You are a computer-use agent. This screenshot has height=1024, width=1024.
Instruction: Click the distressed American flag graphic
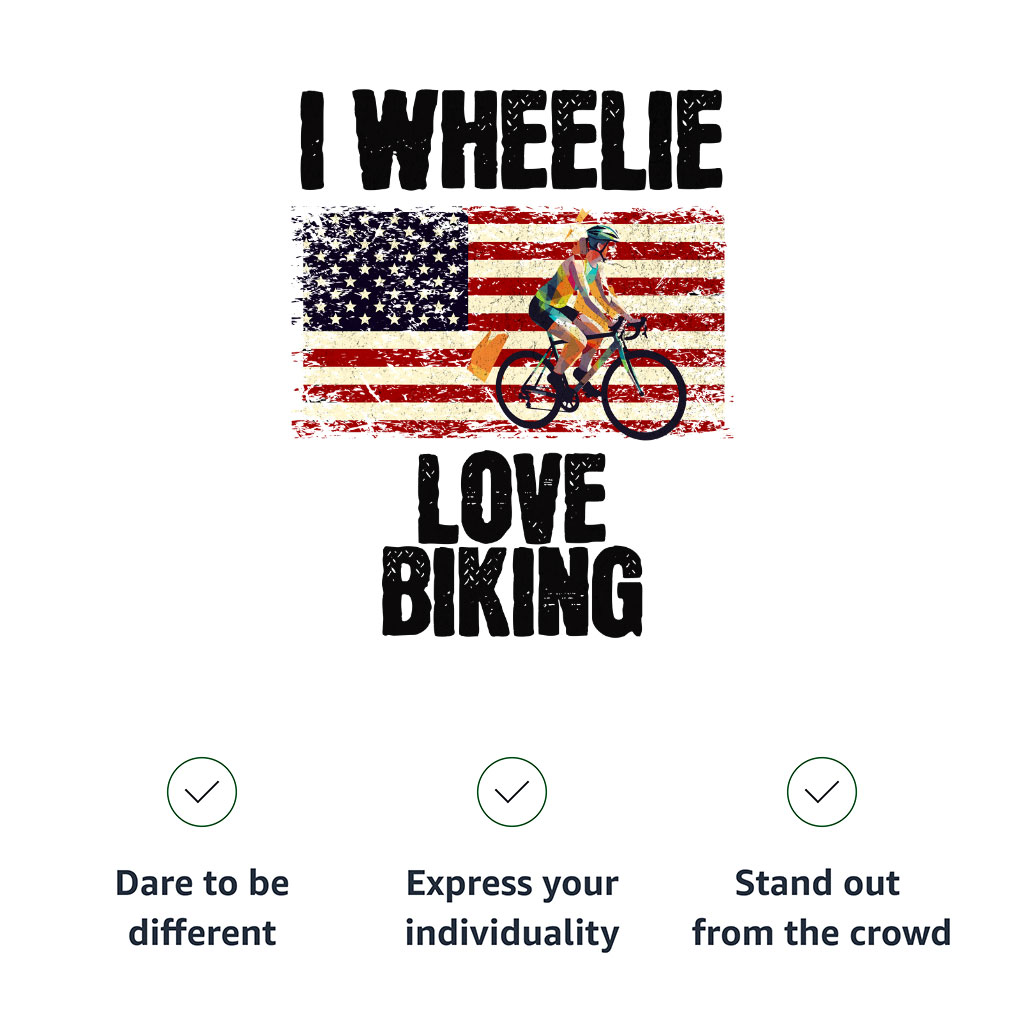point(511,322)
